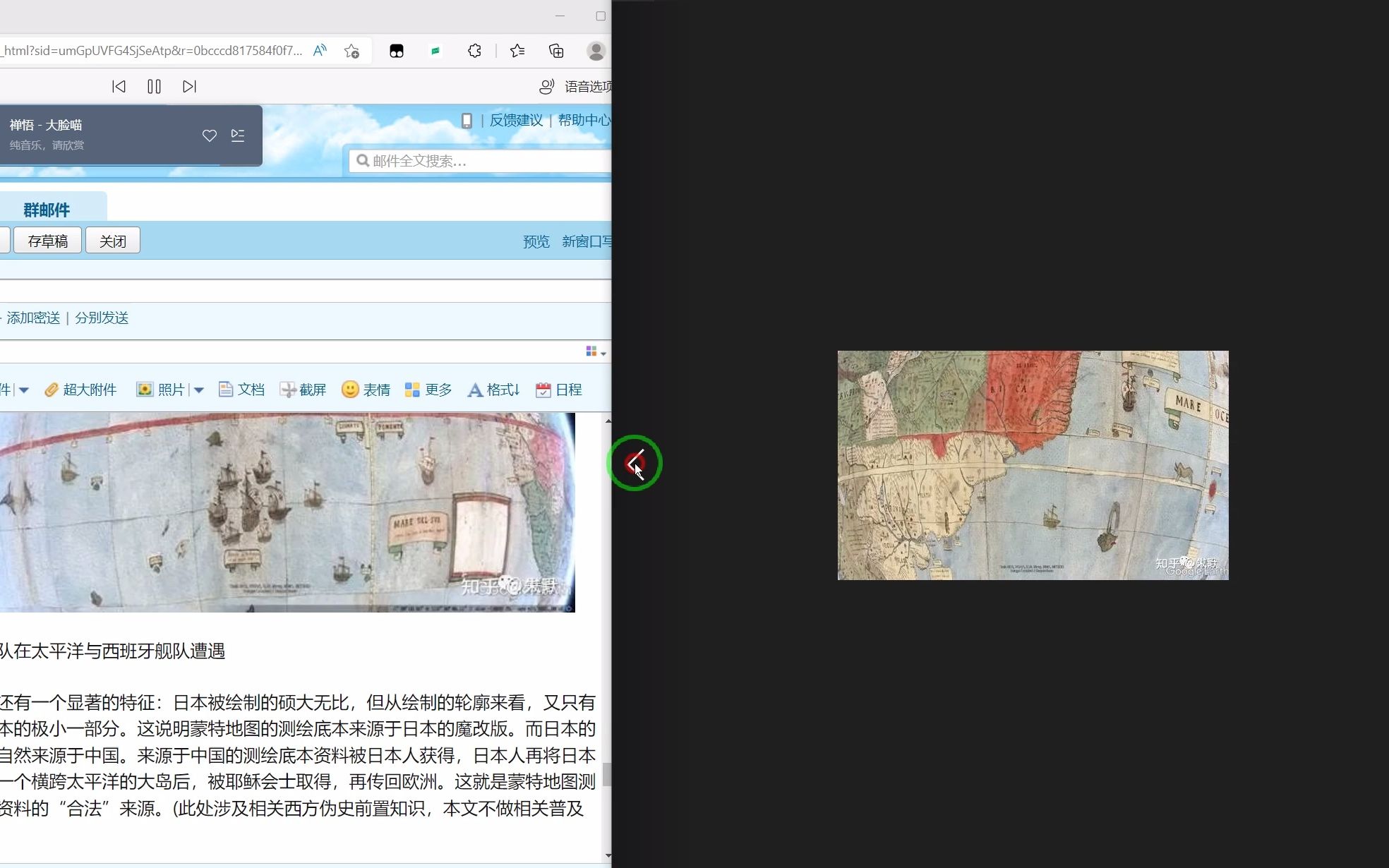Pause the read aloud playback
1389x868 pixels.
[154, 86]
